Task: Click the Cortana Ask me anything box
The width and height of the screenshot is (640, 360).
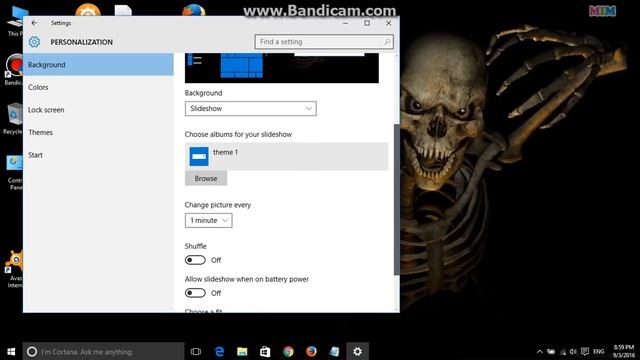Action: (103, 351)
